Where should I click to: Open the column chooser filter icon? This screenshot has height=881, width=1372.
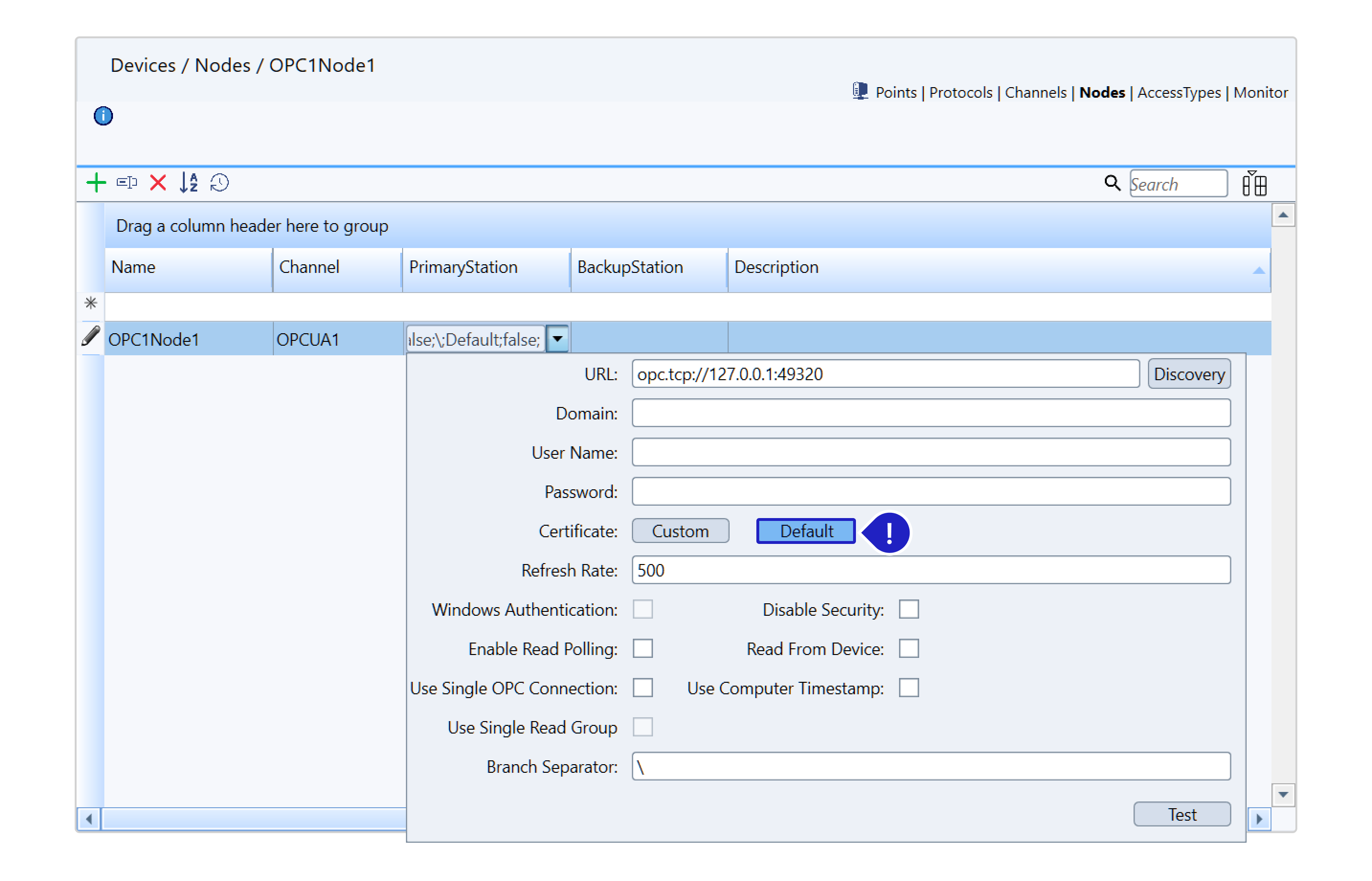(1254, 184)
